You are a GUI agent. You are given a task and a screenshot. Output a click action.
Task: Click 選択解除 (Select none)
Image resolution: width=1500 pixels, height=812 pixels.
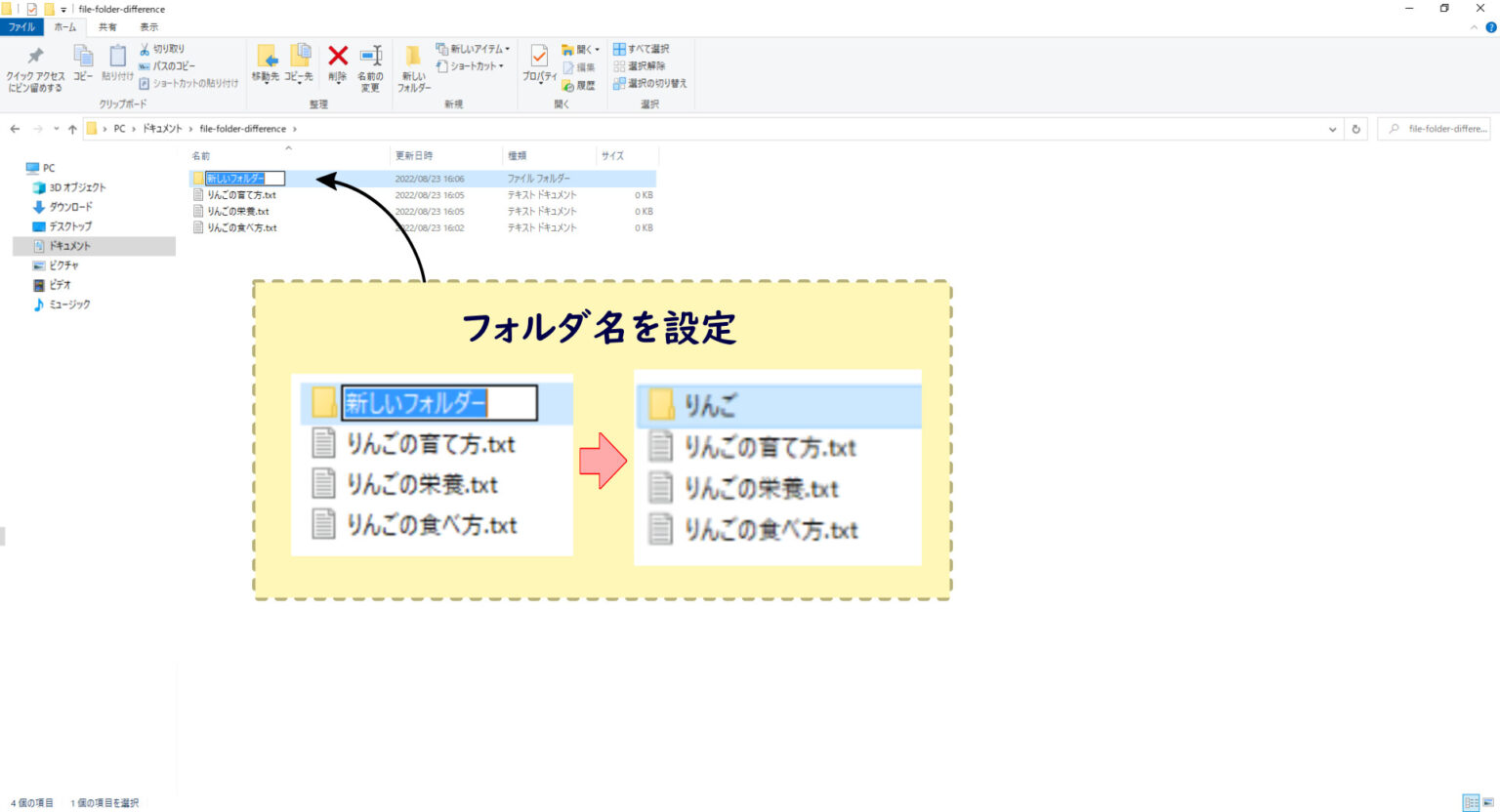tap(640, 66)
